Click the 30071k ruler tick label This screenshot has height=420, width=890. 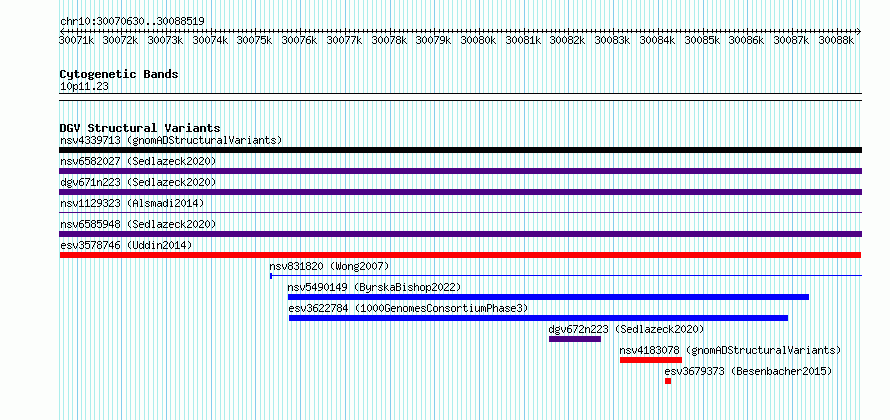76,40
